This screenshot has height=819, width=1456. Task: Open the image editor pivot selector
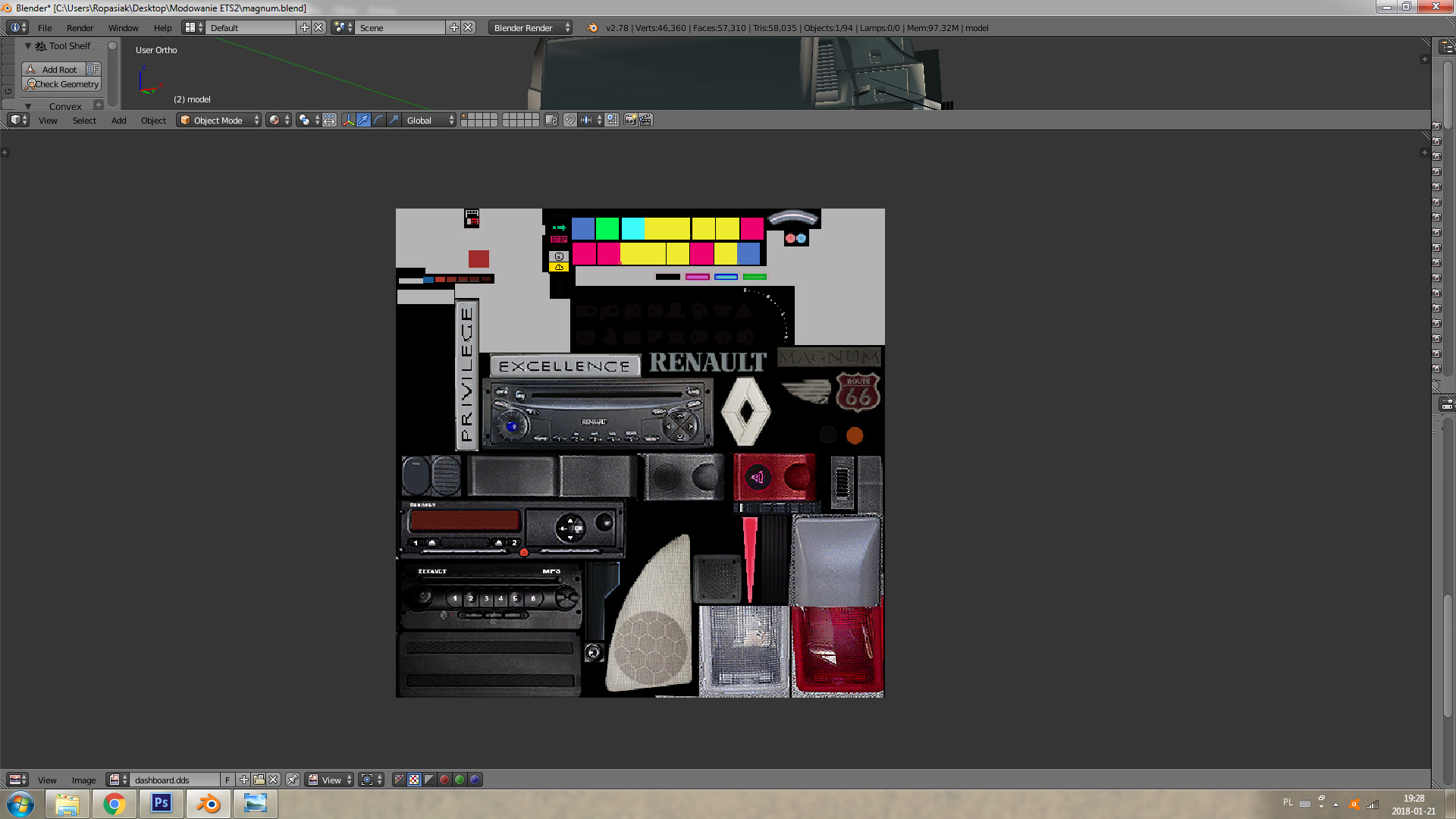click(372, 780)
